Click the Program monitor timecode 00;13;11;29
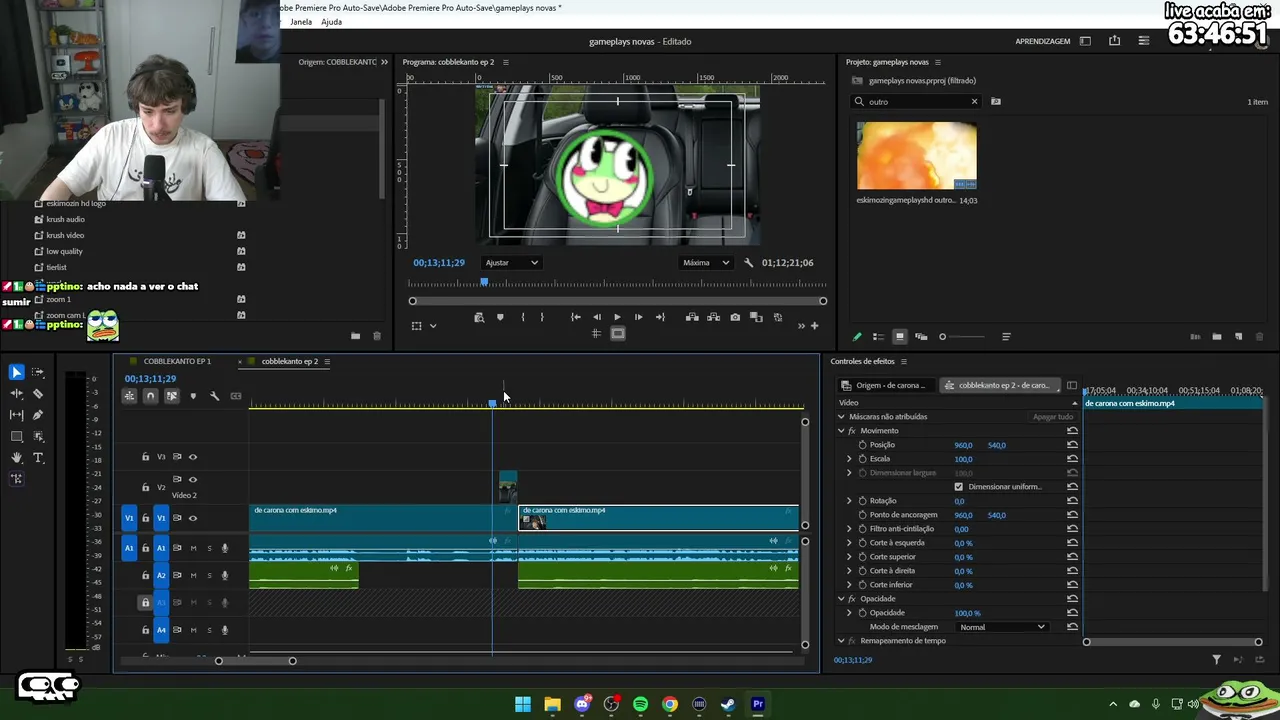Viewport: 1280px width, 720px height. click(439, 263)
